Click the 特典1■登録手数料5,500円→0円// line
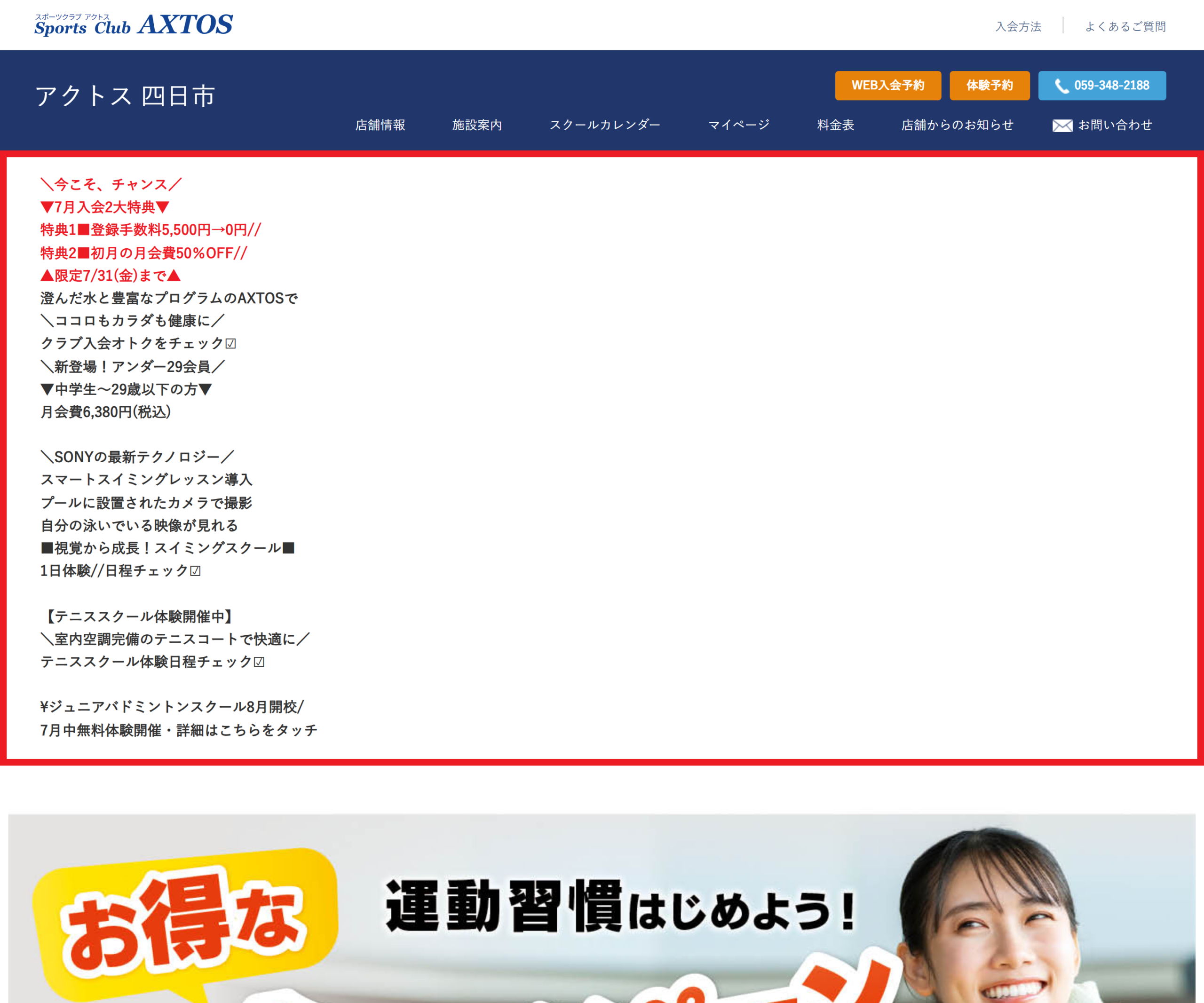Viewport: 1204px width, 1003px height. click(151, 230)
